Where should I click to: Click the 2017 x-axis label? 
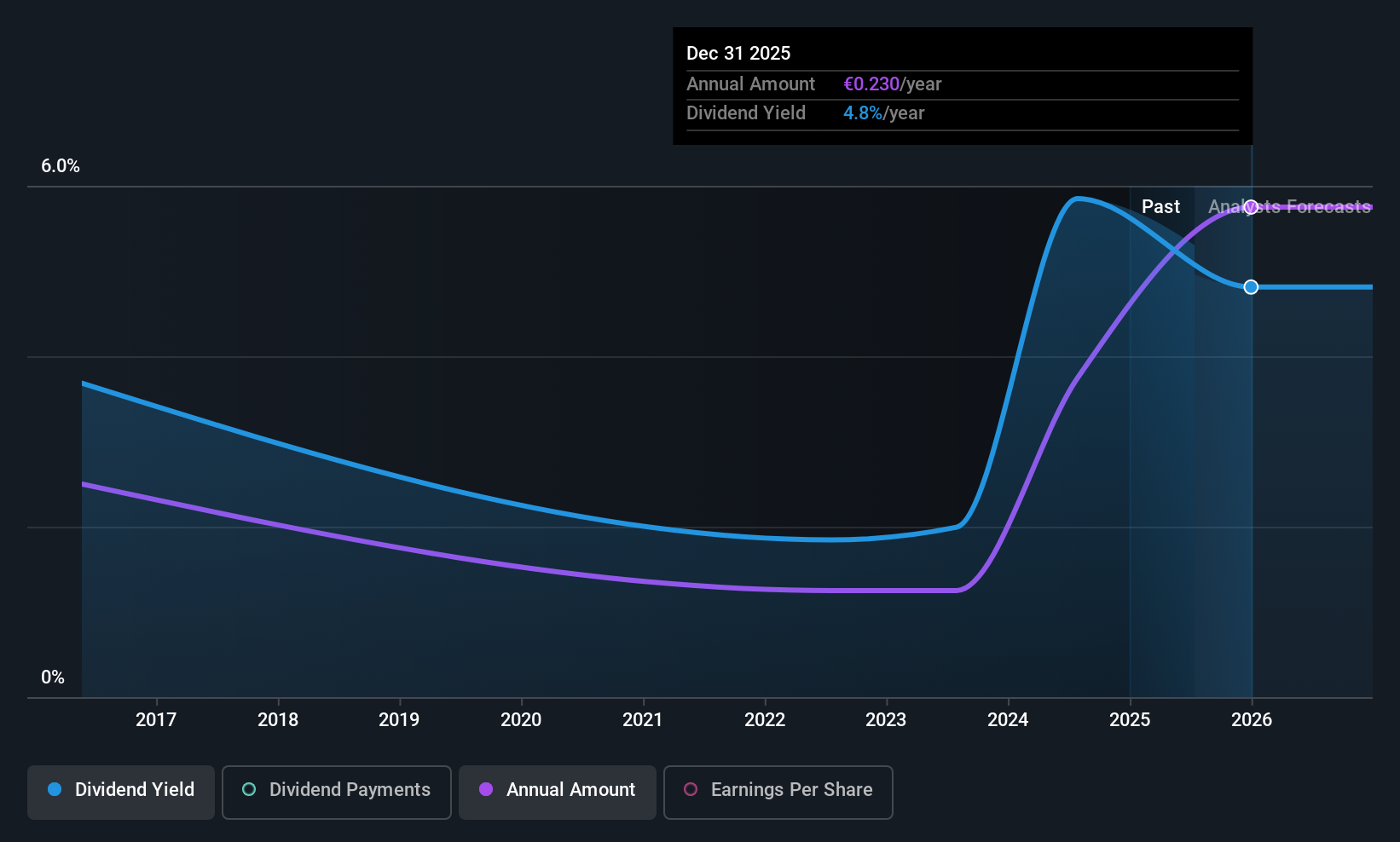click(156, 720)
